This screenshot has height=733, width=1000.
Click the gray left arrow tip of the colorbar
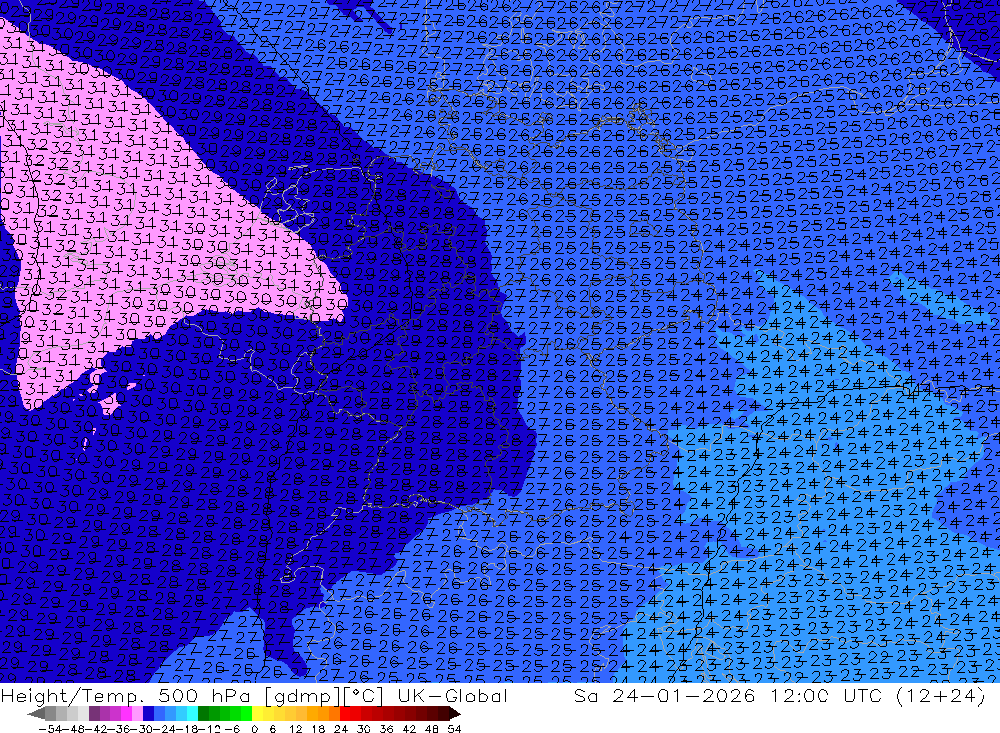[35, 714]
